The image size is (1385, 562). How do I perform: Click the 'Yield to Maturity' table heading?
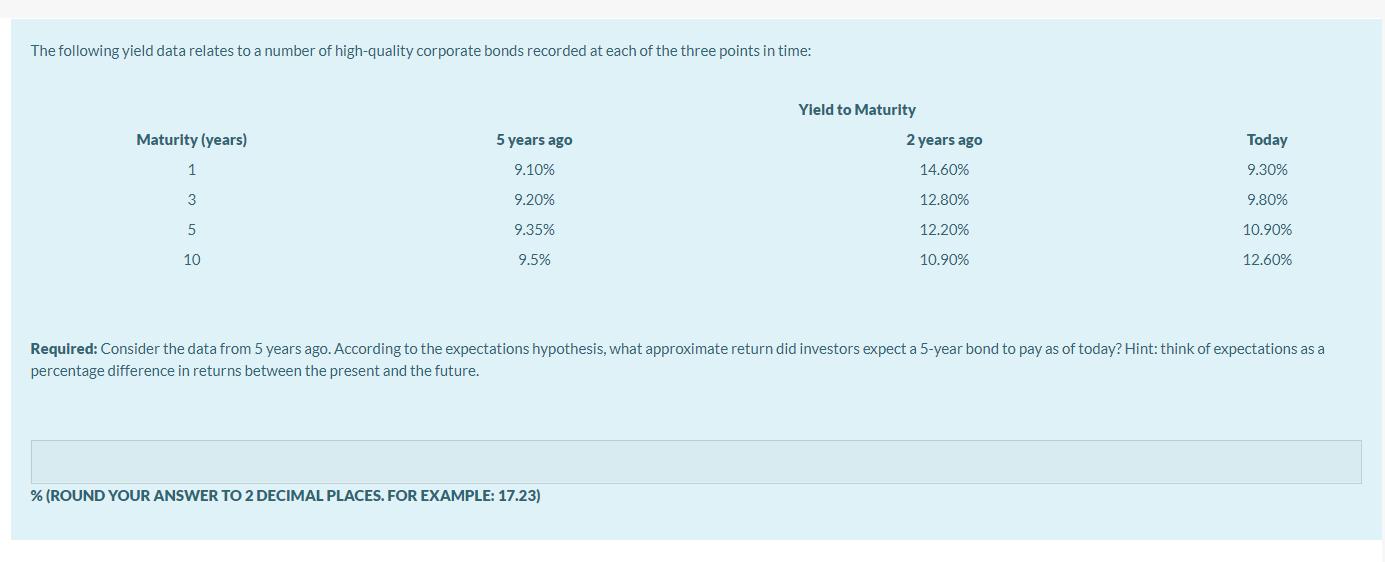857,110
